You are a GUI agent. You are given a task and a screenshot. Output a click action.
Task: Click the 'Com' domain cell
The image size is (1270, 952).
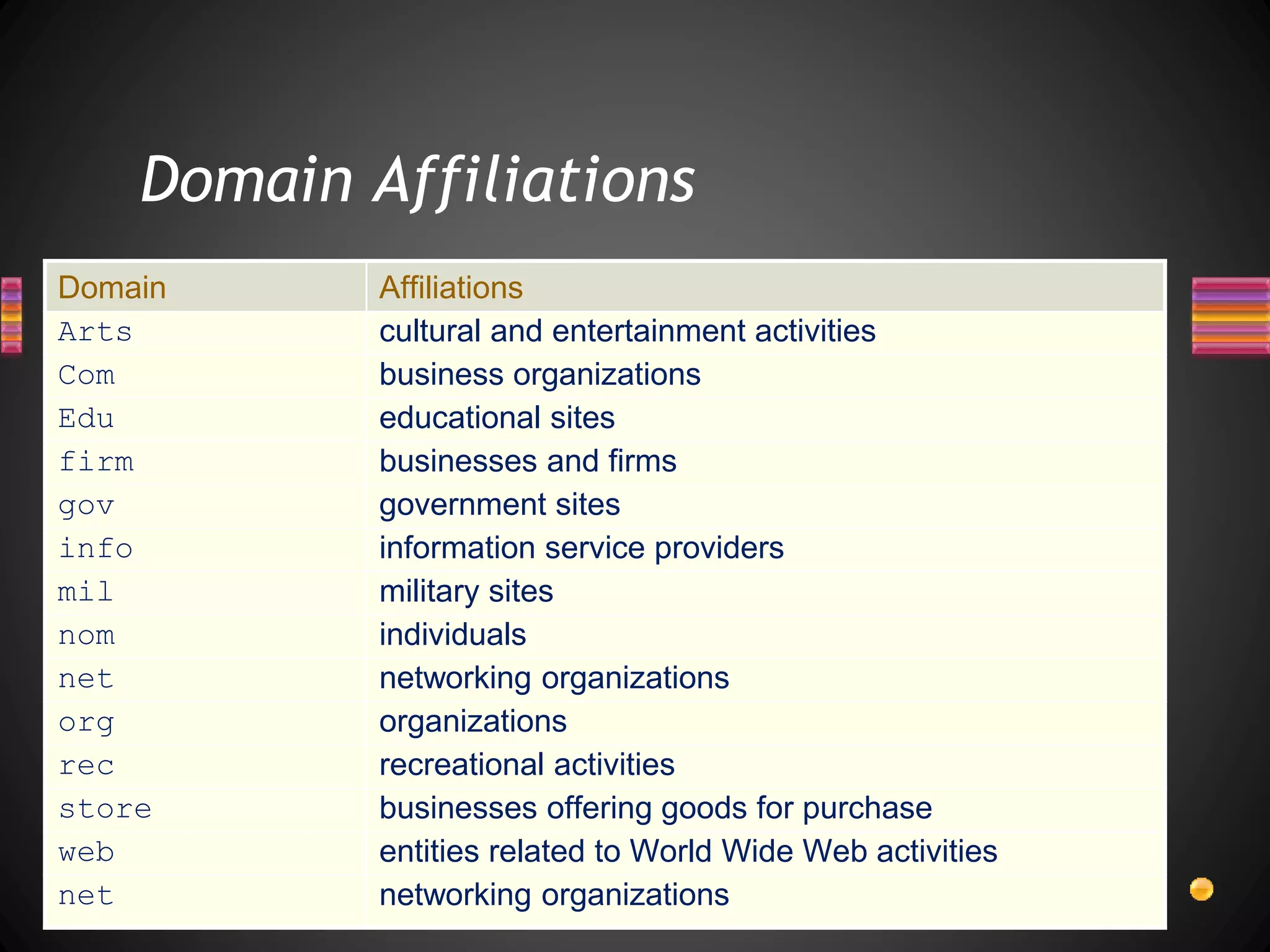(x=87, y=376)
